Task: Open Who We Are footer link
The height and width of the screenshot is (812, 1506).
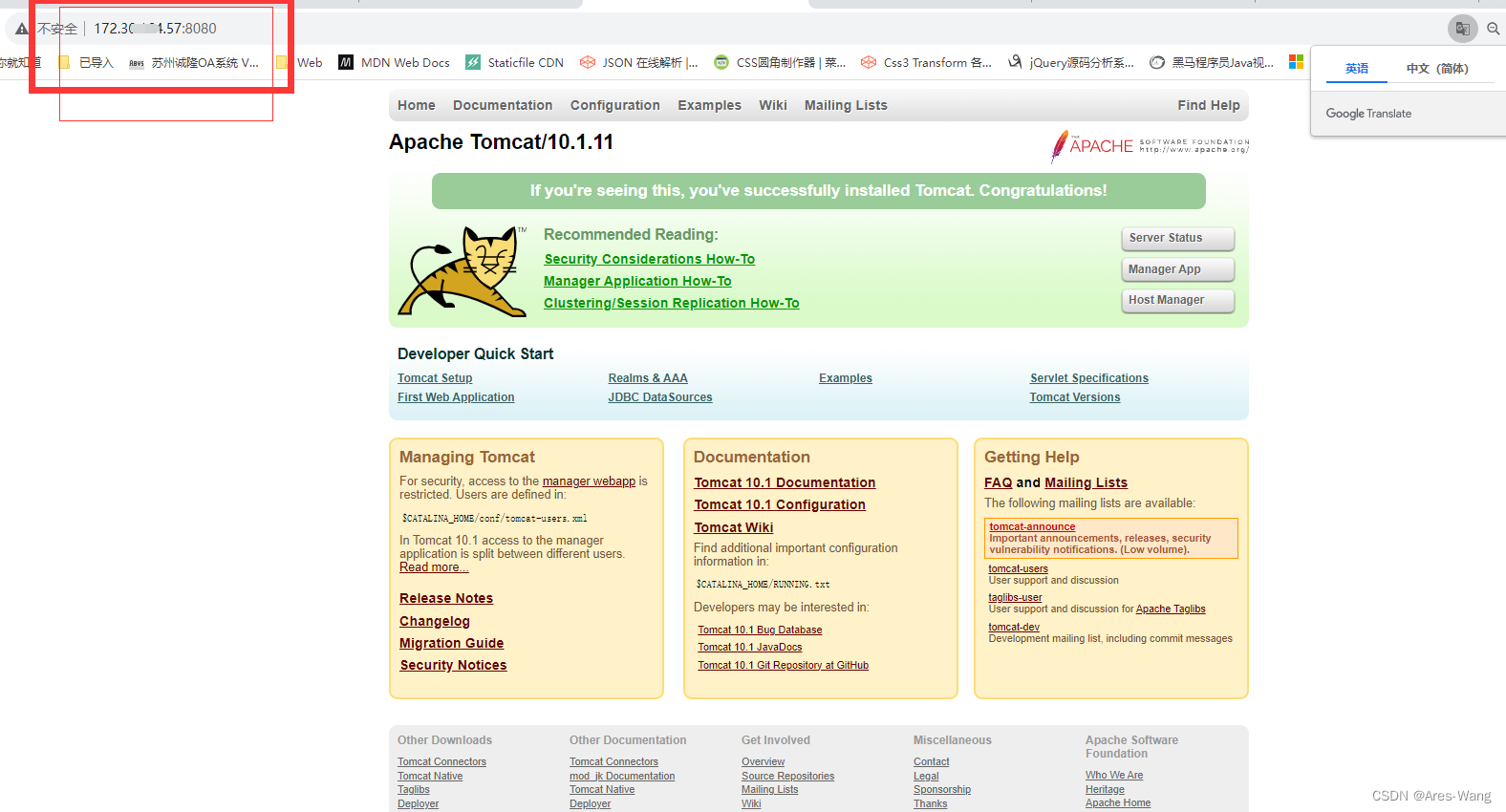Action: pyautogui.click(x=1114, y=775)
